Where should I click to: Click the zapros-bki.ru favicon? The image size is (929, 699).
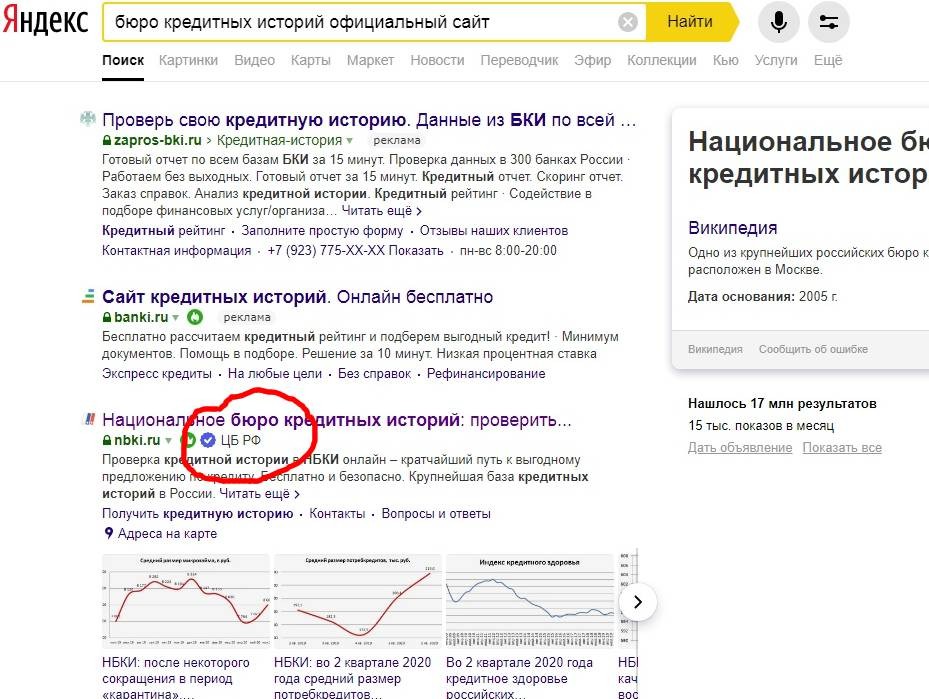[88, 119]
